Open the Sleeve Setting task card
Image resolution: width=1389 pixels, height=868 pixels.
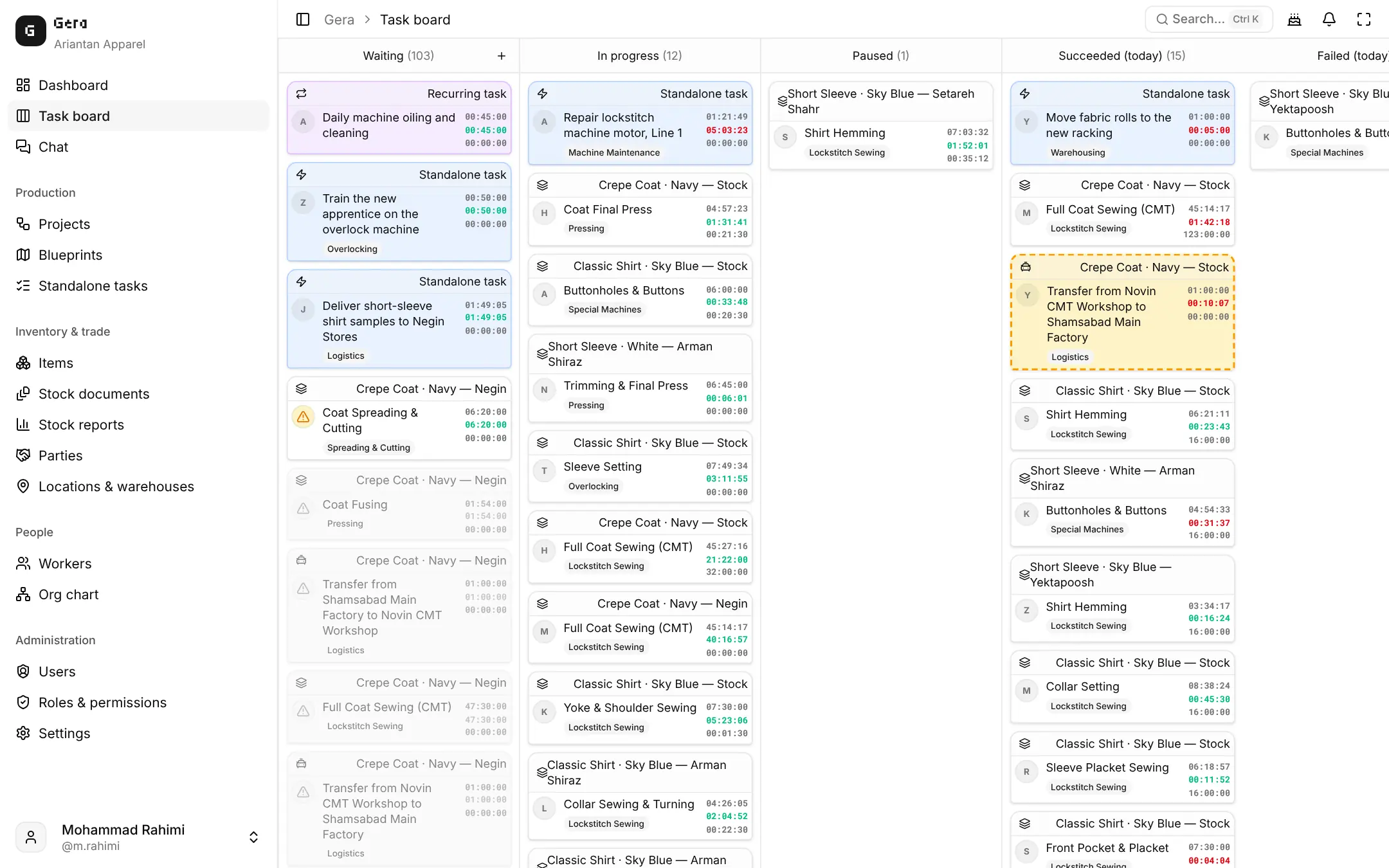pyautogui.click(x=640, y=466)
